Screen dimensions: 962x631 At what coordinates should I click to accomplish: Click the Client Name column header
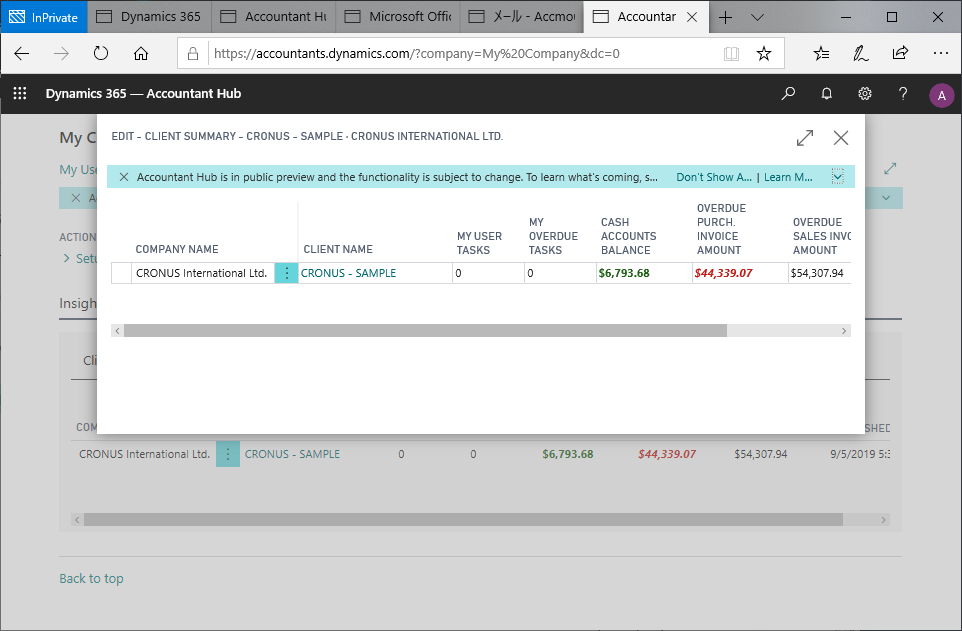coord(338,249)
